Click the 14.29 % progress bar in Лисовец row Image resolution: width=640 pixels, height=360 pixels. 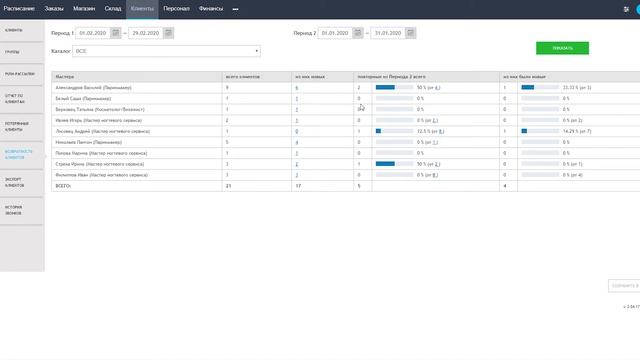point(540,131)
